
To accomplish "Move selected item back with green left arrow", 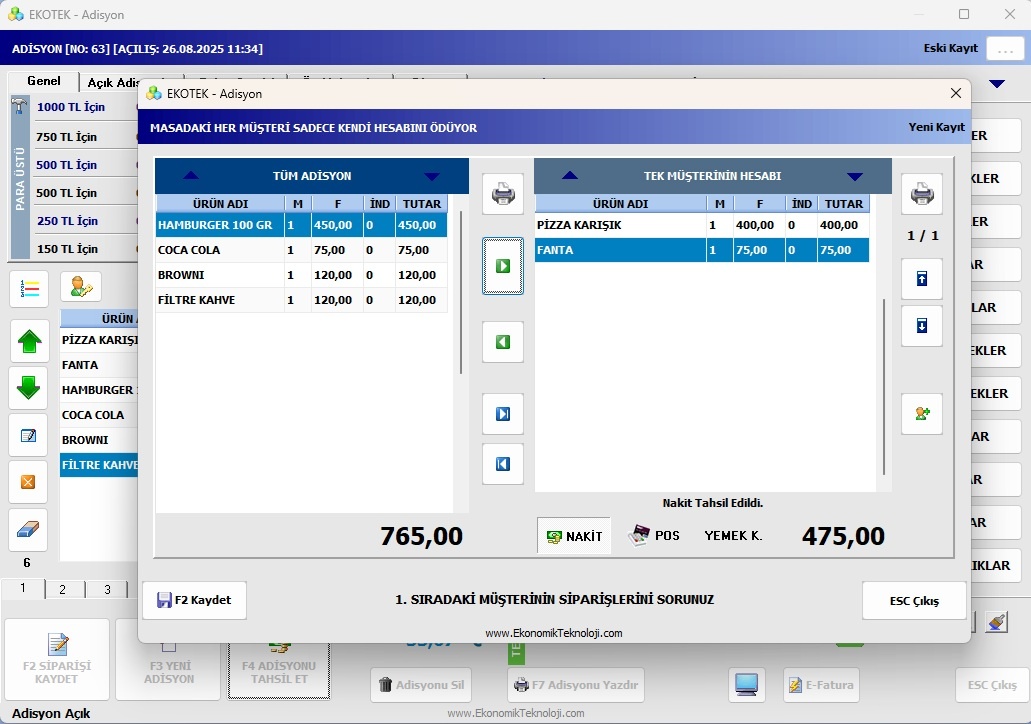I will (x=503, y=342).
